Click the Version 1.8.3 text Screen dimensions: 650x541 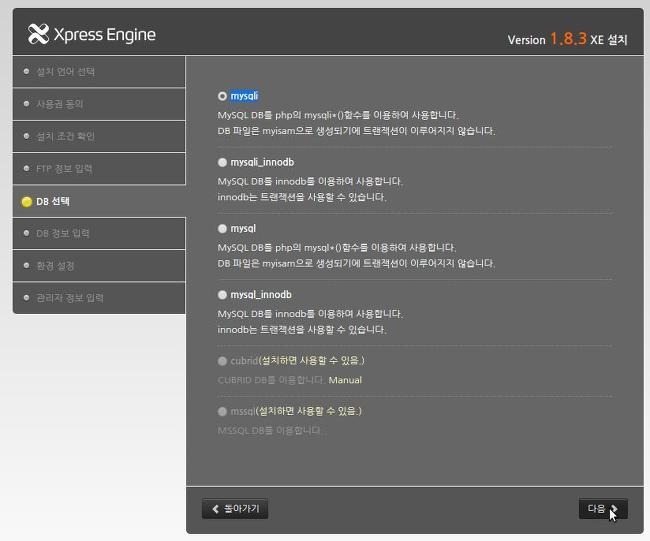point(547,39)
